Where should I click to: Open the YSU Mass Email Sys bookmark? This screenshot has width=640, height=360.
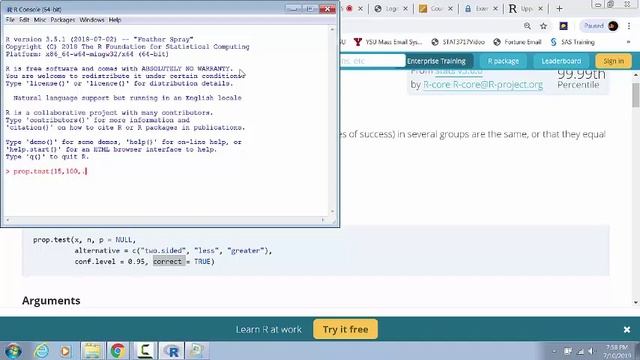pyautogui.click(x=388, y=42)
